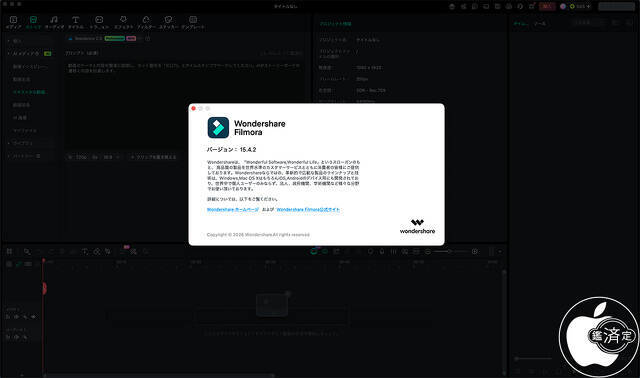
Task: Expand the AI Media sidebar section
Action: pos(9,53)
